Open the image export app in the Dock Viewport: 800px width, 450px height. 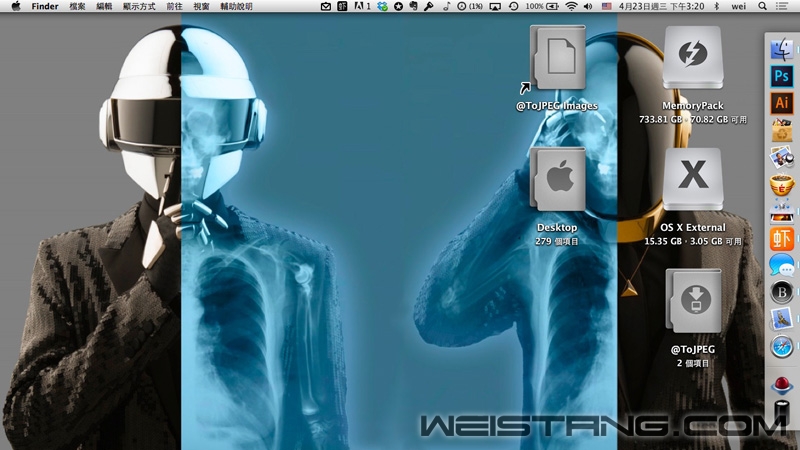(x=782, y=212)
